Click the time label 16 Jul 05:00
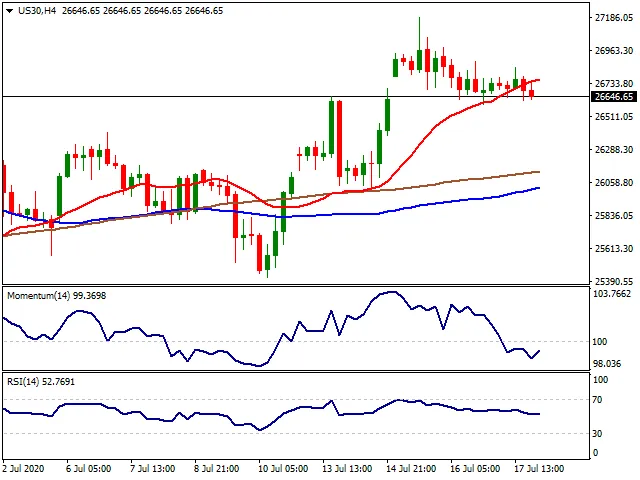Screen dimensions: 640x480 475,469
